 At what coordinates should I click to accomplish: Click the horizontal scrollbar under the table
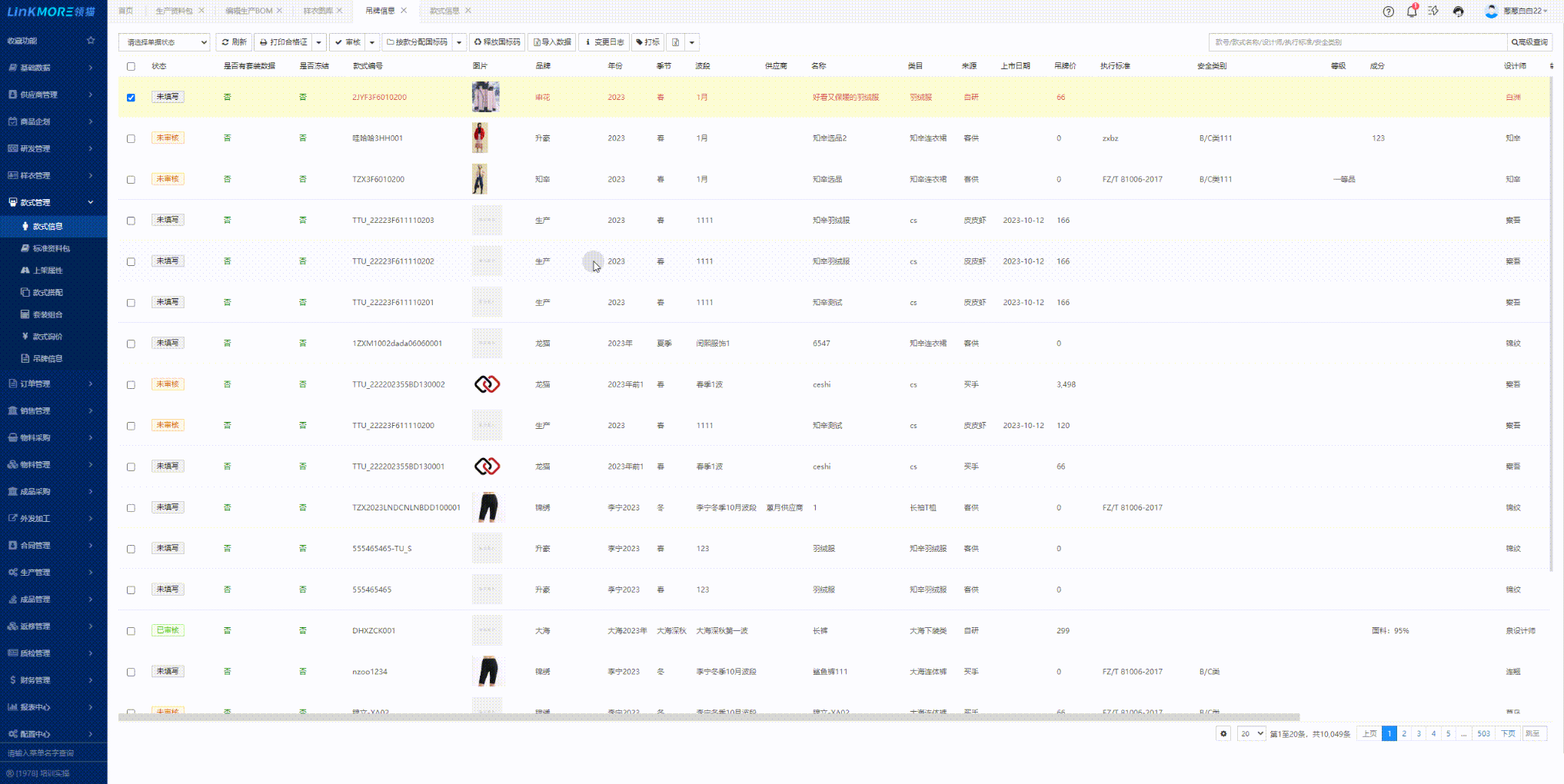[x=707, y=716]
